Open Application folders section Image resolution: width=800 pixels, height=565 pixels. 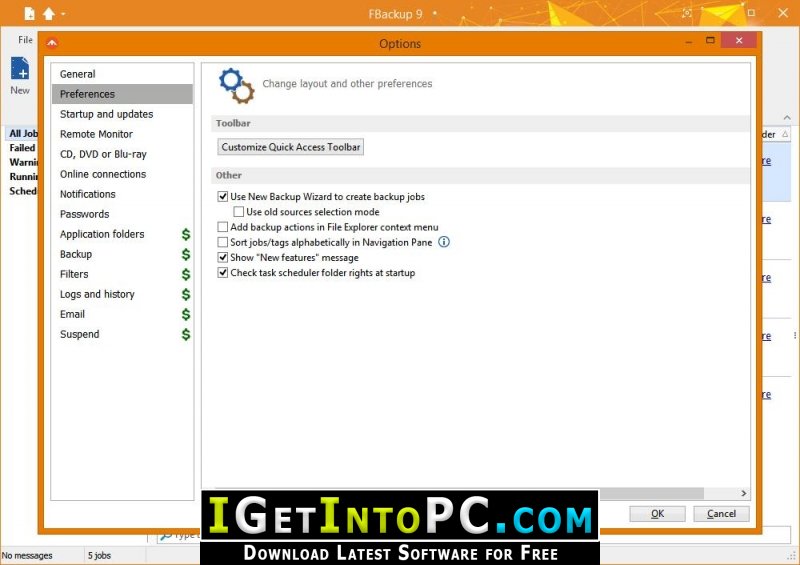(x=122, y=234)
